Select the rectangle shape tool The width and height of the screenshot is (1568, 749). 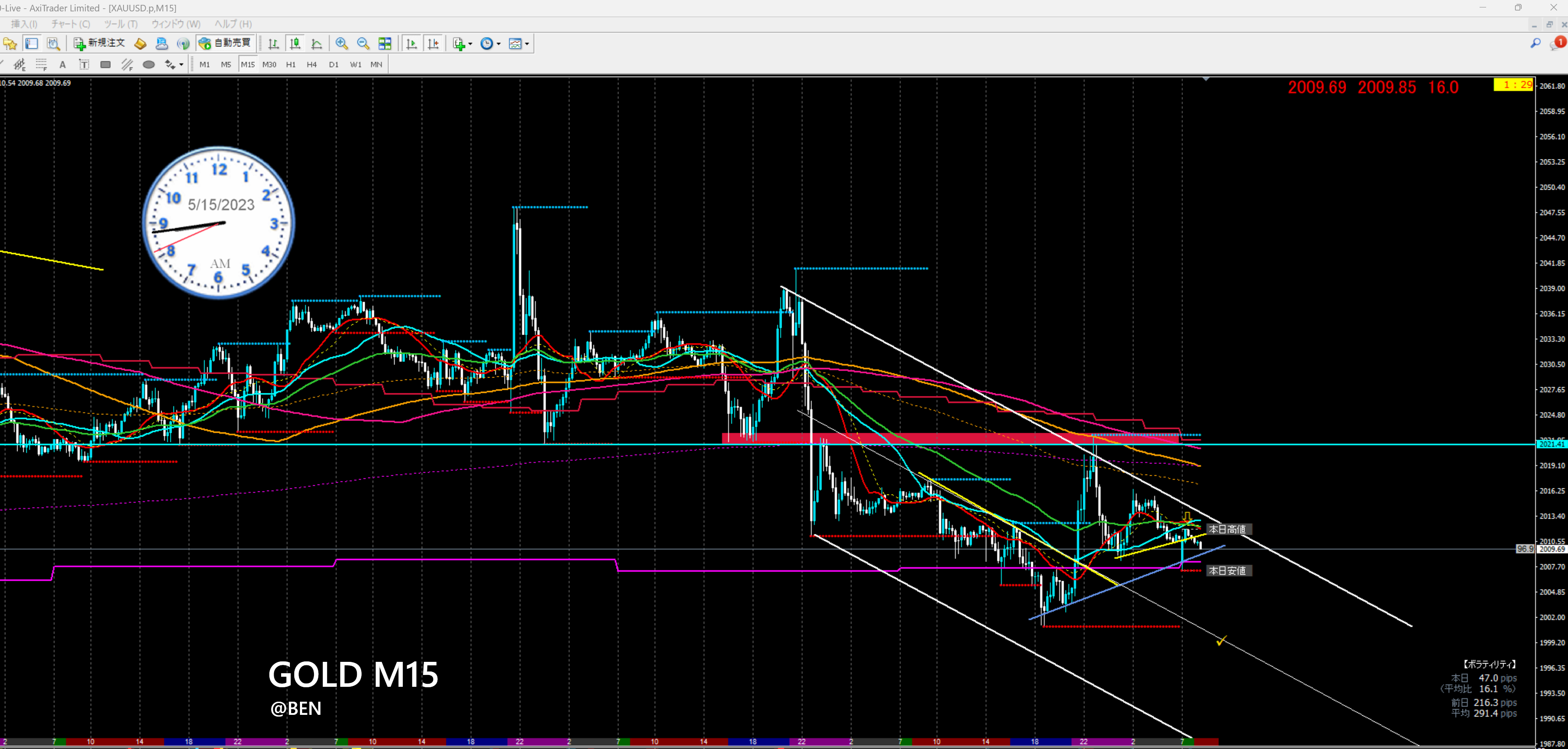[x=105, y=64]
